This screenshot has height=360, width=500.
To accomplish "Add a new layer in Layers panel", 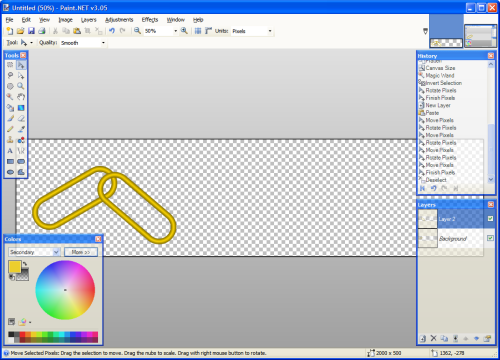I will coord(423,338).
